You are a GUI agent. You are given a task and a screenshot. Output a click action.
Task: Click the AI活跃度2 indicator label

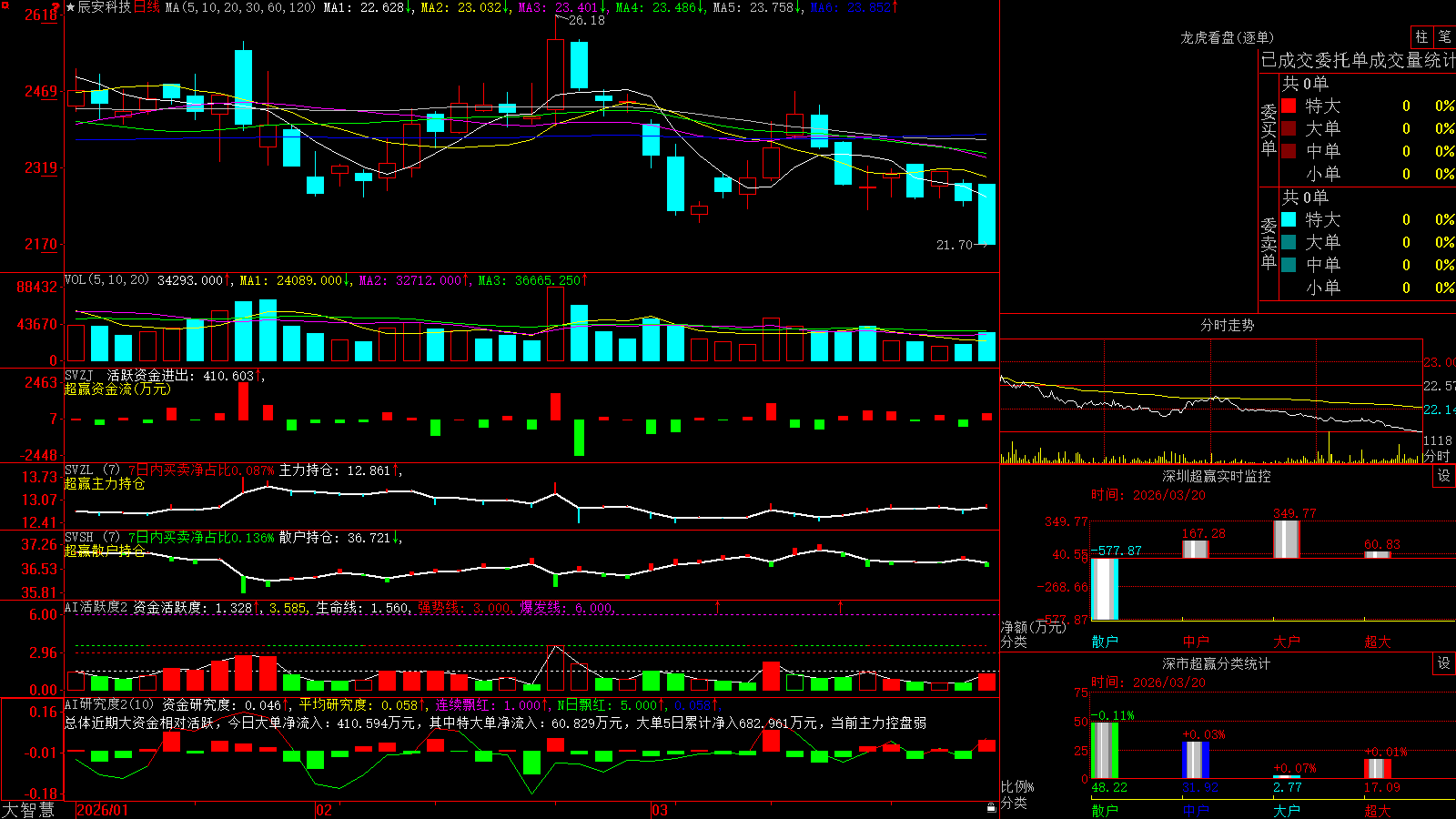pyautogui.click(x=96, y=607)
